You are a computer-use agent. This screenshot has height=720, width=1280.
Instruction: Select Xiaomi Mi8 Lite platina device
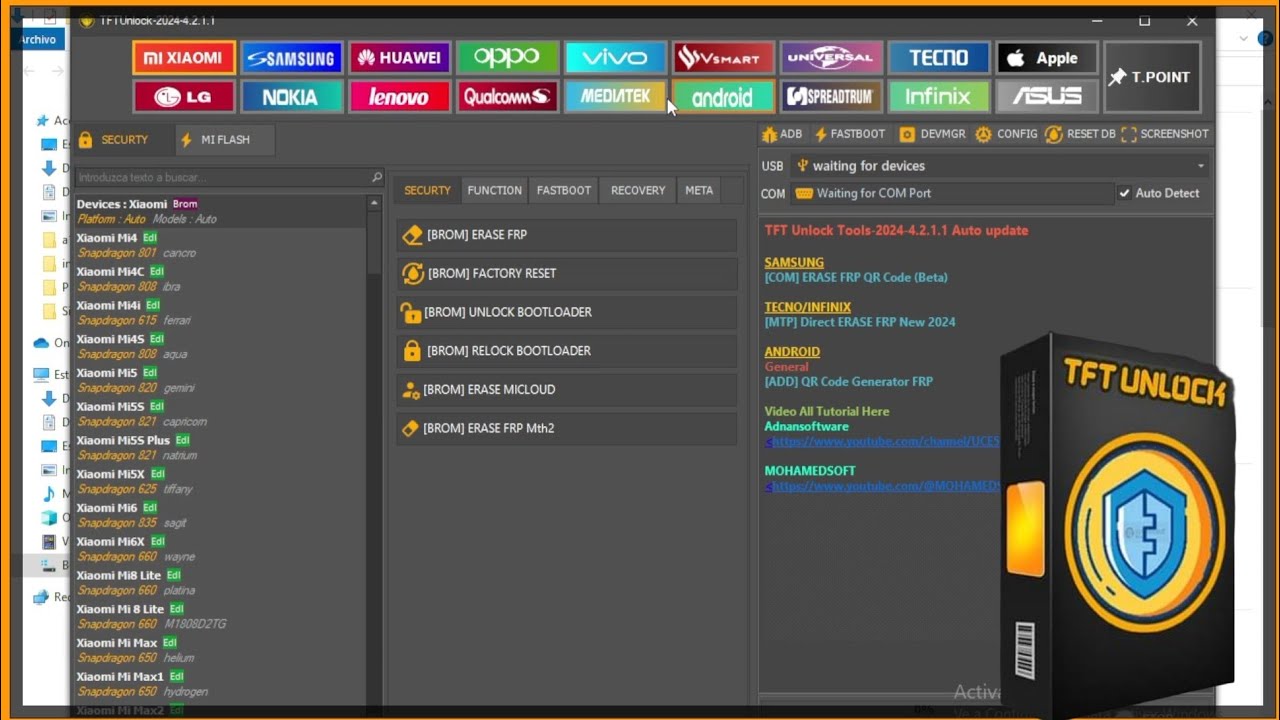pyautogui.click(x=220, y=583)
